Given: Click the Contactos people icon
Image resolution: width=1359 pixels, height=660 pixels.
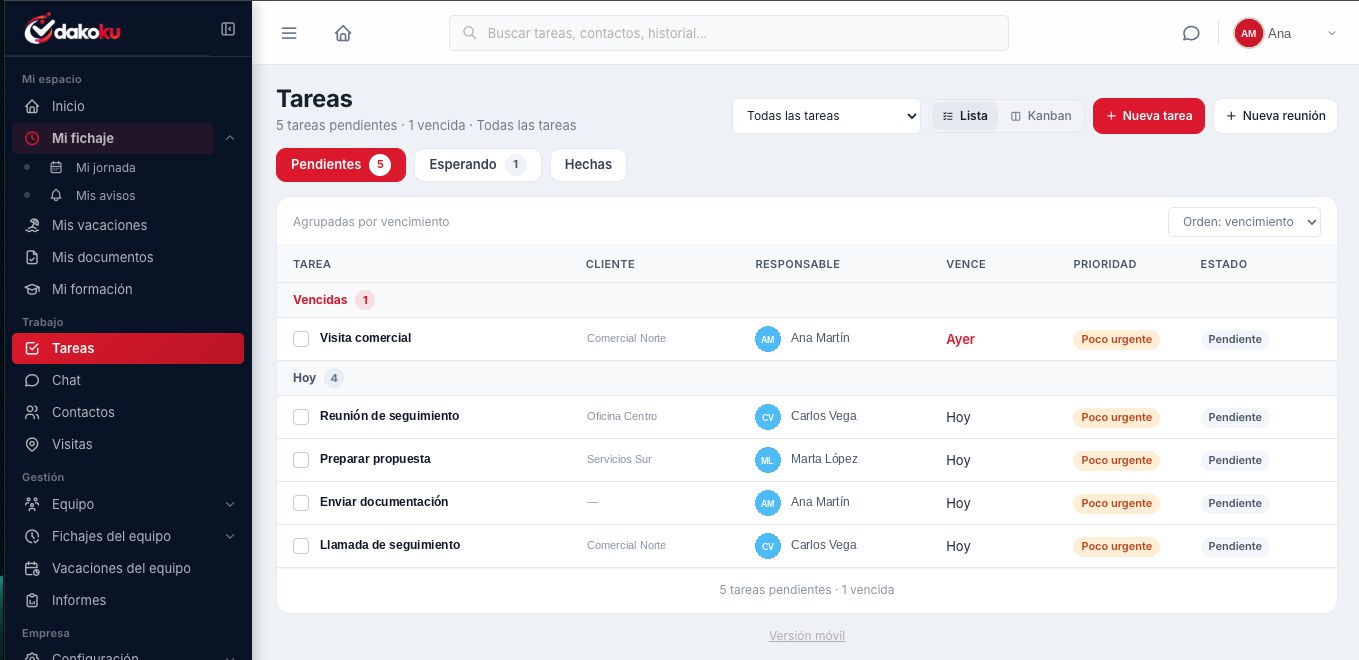Looking at the screenshot, I should [x=32, y=412].
